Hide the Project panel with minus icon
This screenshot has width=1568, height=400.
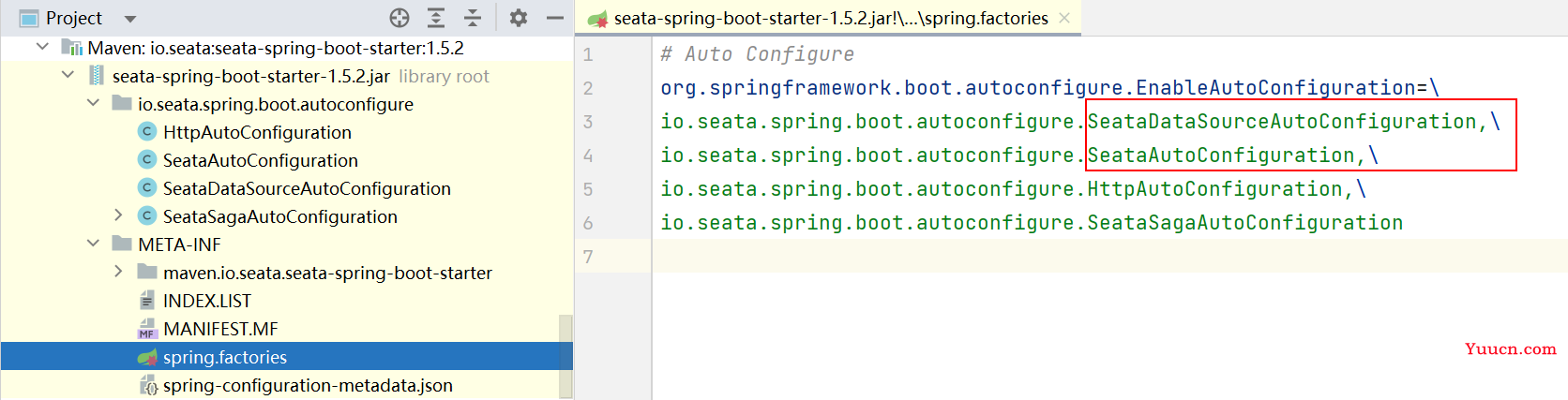(x=555, y=18)
